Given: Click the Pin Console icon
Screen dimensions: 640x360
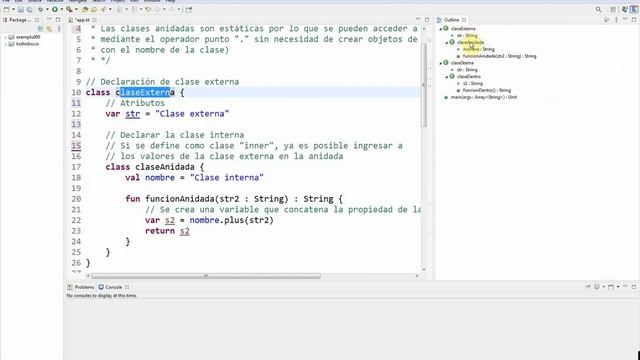Looking at the screenshot, I should 588,287.
